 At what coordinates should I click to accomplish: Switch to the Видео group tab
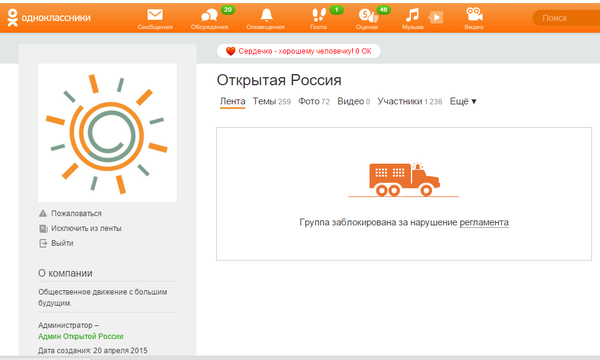coord(354,101)
